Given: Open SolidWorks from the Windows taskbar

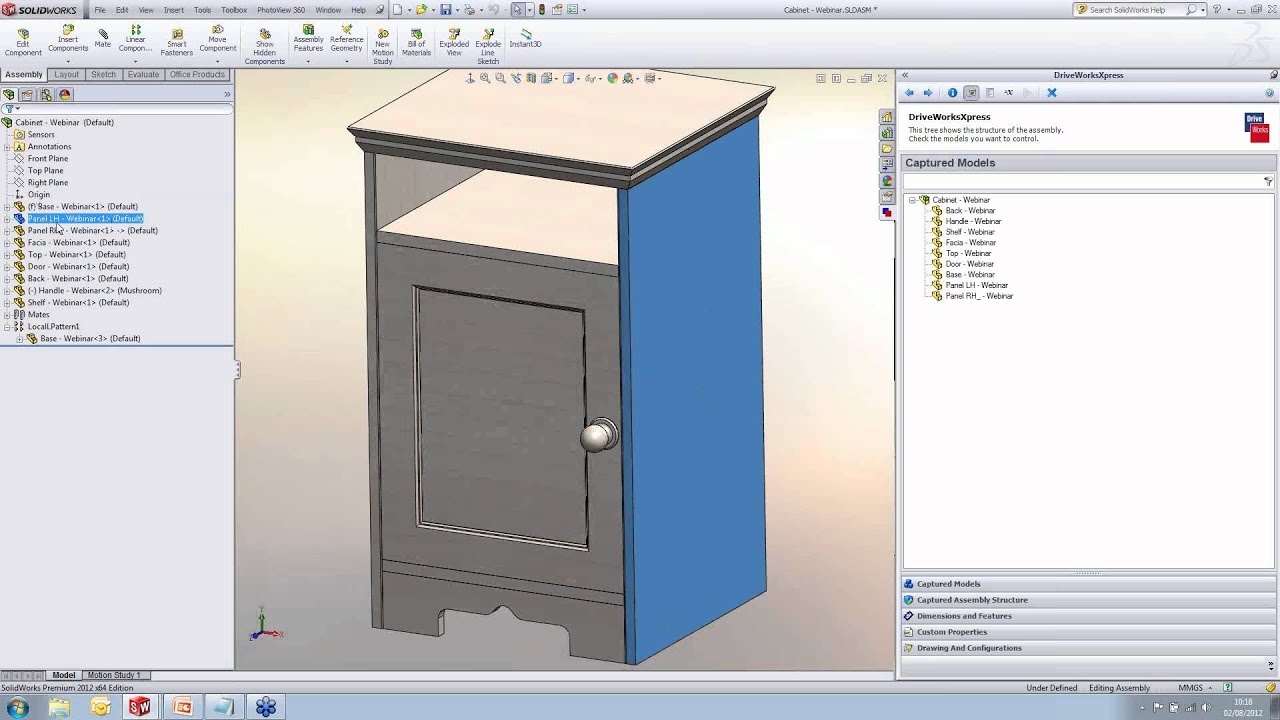Looking at the screenshot, I should point(139,707).
